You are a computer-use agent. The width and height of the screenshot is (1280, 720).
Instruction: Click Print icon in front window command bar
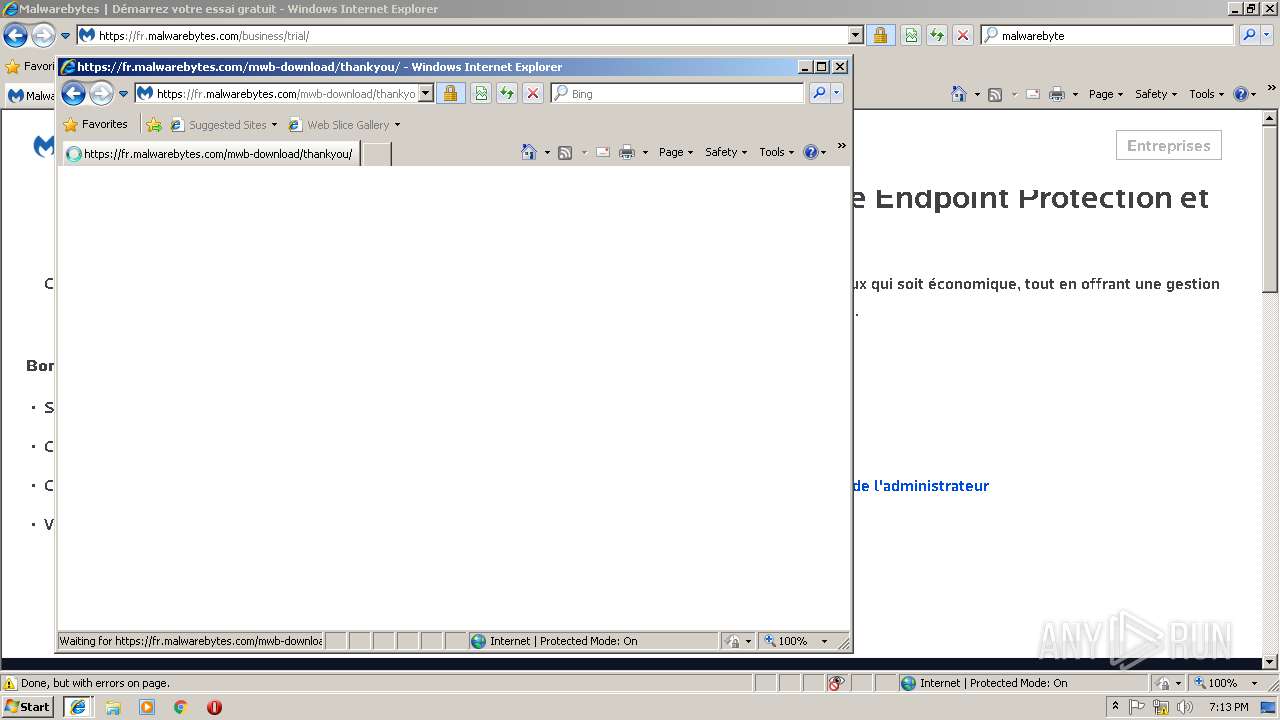click(x=627, y=152)
